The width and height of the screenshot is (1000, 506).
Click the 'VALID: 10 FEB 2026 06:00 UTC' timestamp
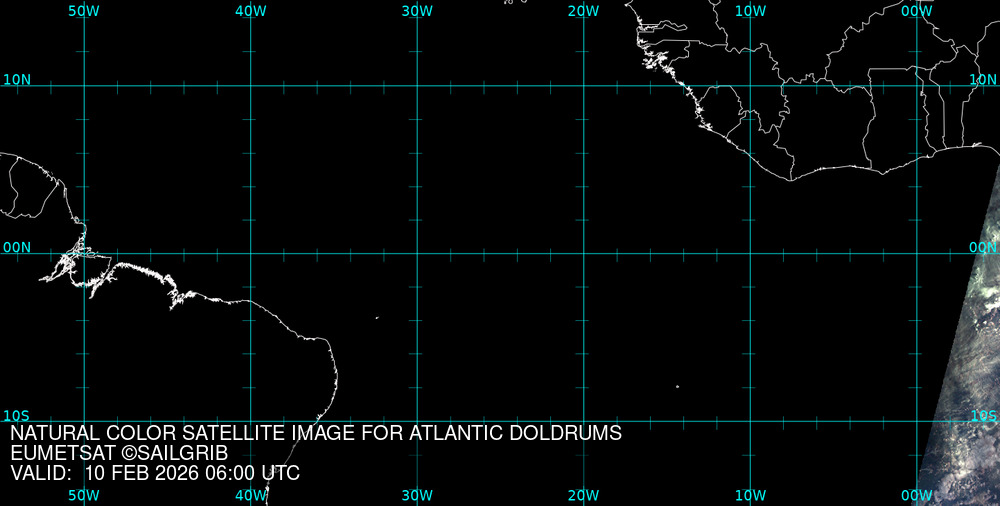point(154,473)
